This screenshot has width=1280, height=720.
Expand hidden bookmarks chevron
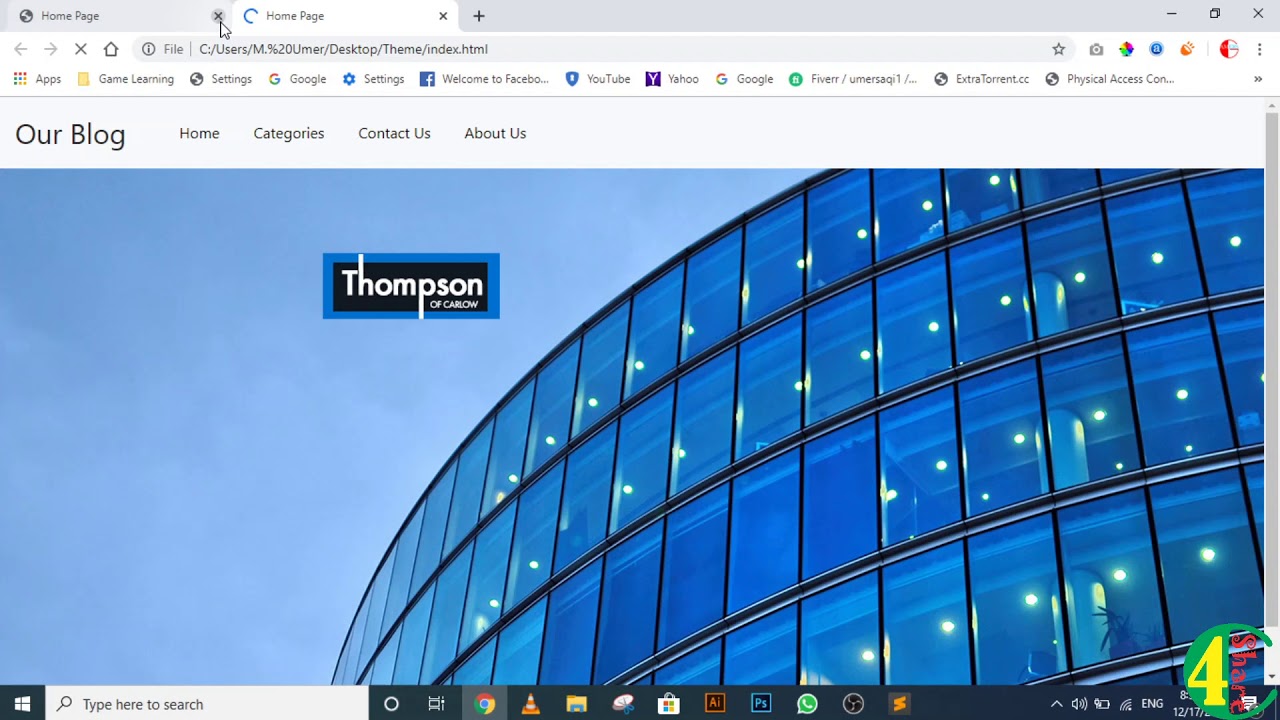coord(1257,79)
